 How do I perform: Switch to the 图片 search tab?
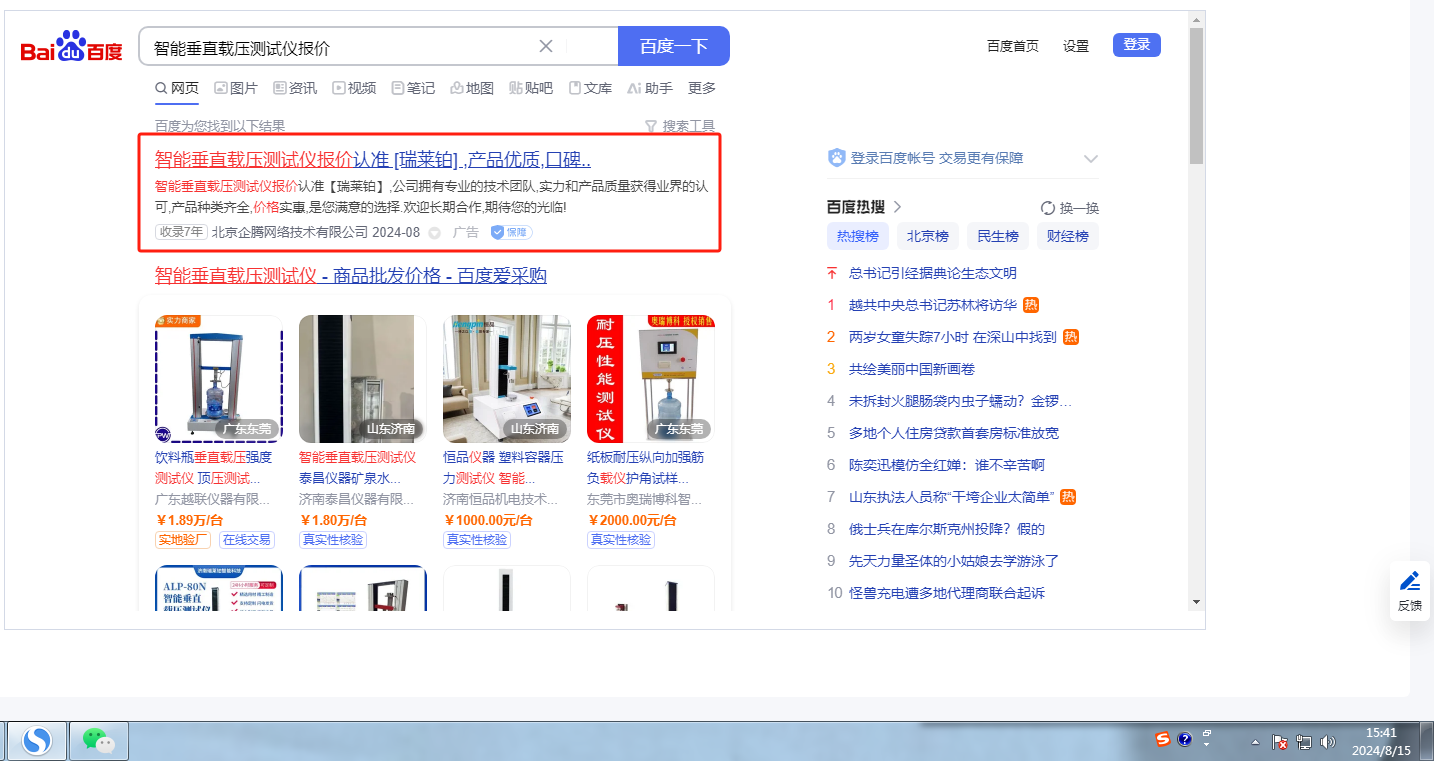236,88
